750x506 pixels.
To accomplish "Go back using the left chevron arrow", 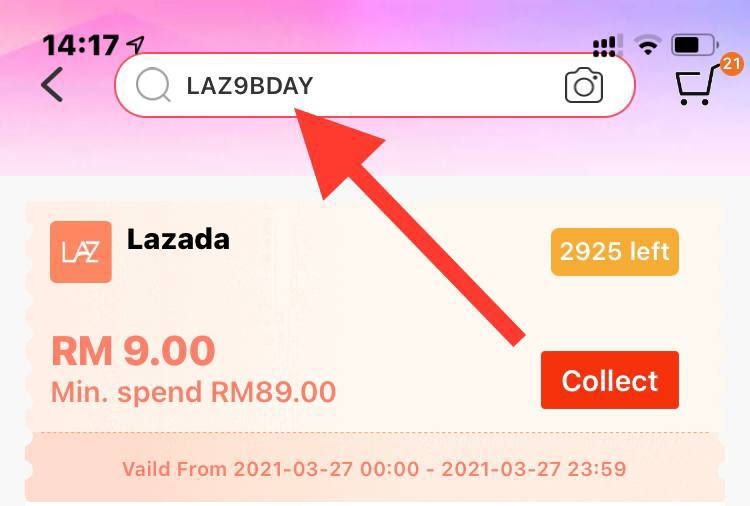I will click(x=52, y=85).
